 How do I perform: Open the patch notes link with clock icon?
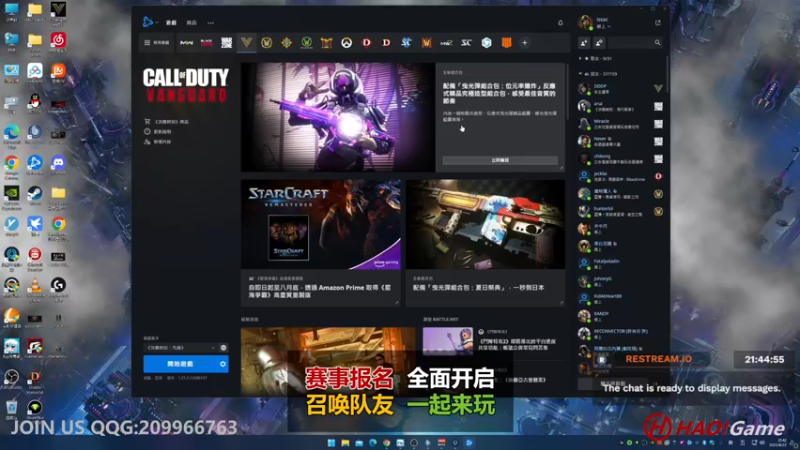[x=158, y=132]
